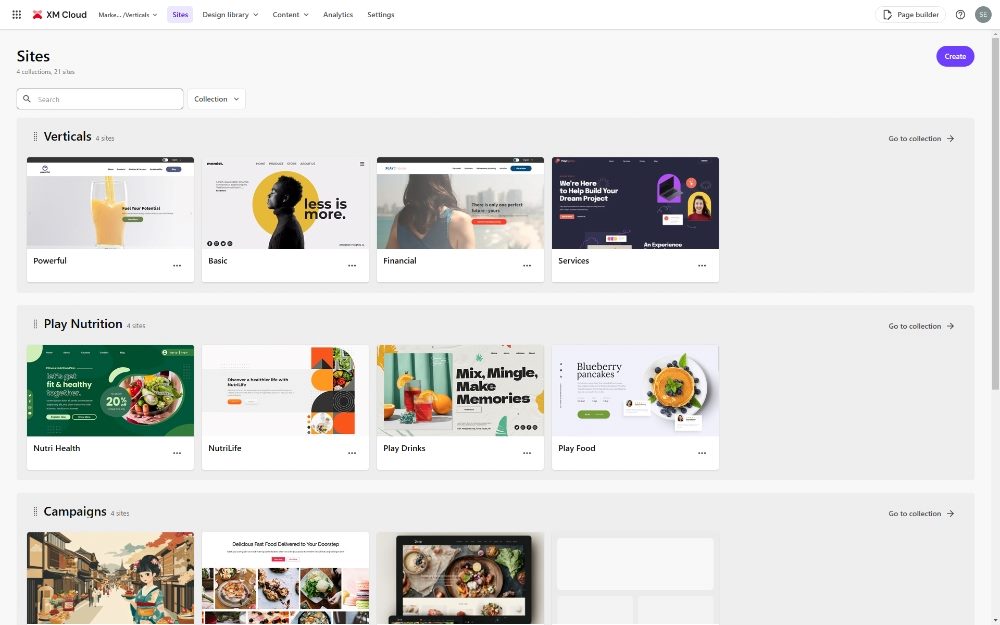Screen dimensions: 1000x625
Task: Open the Financial site thumbnail
Action: pyautogui.click(x=460, y=203)
